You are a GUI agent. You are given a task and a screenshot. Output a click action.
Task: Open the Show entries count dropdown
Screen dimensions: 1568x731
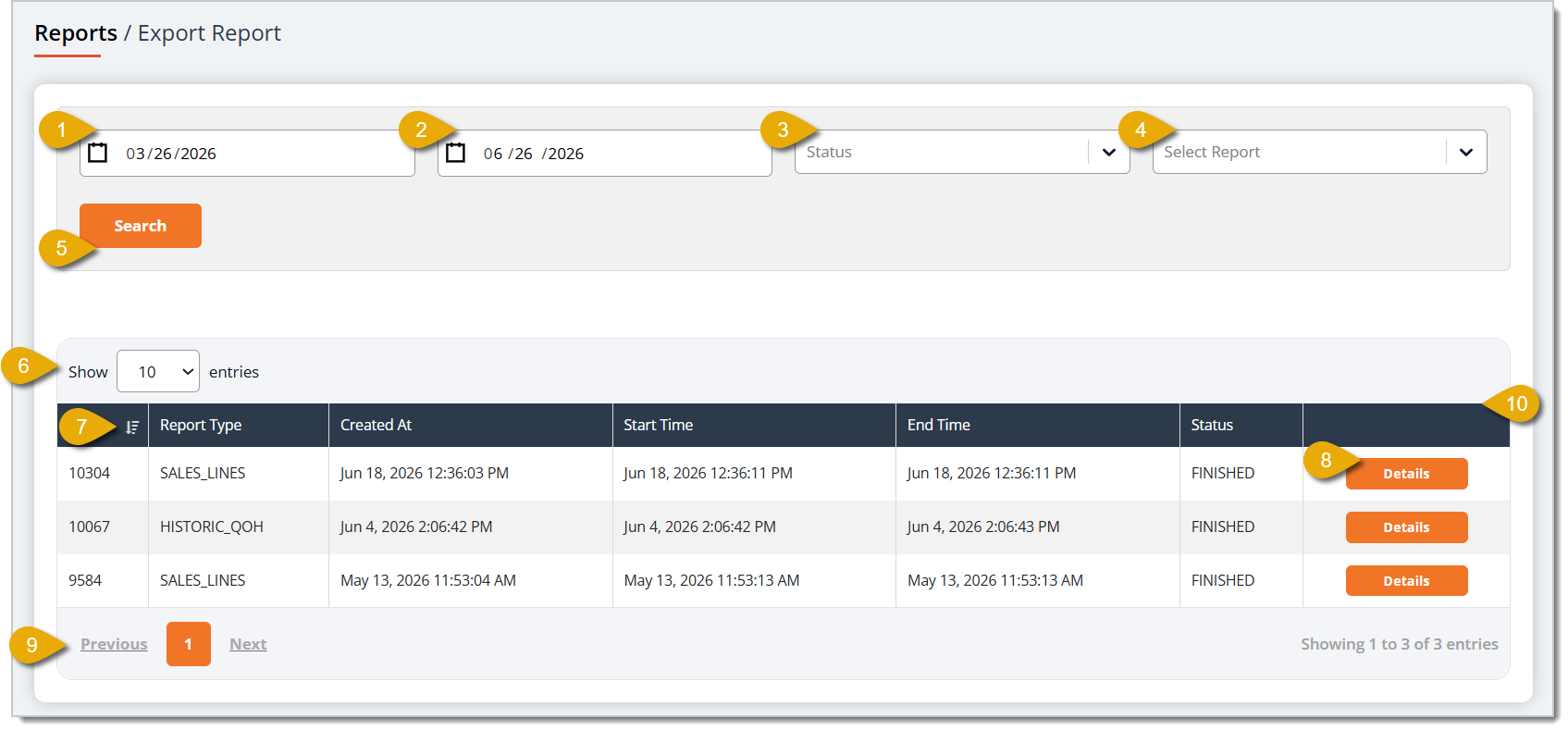click(158, 371)
